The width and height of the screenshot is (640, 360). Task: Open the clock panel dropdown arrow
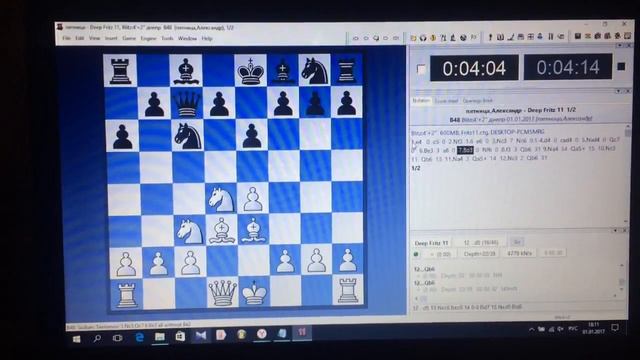tap(620, 46)
